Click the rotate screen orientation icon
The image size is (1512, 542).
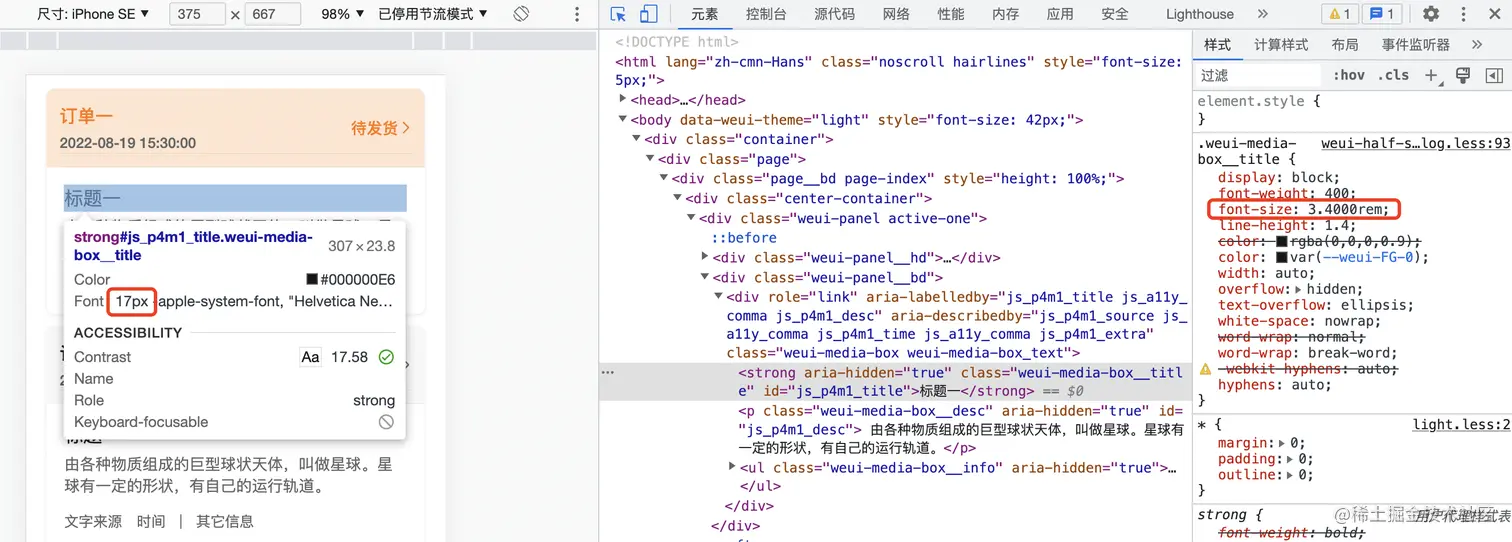click(x=521, y=14)
